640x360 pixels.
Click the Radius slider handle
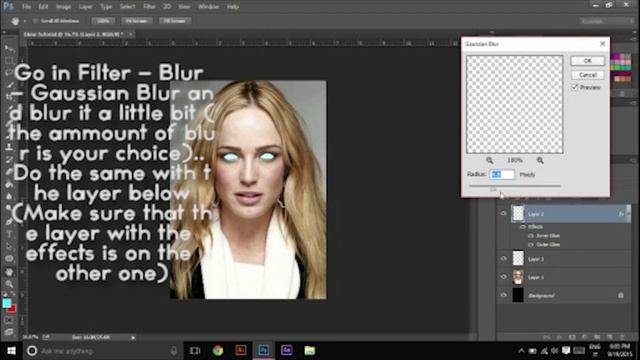493,189
